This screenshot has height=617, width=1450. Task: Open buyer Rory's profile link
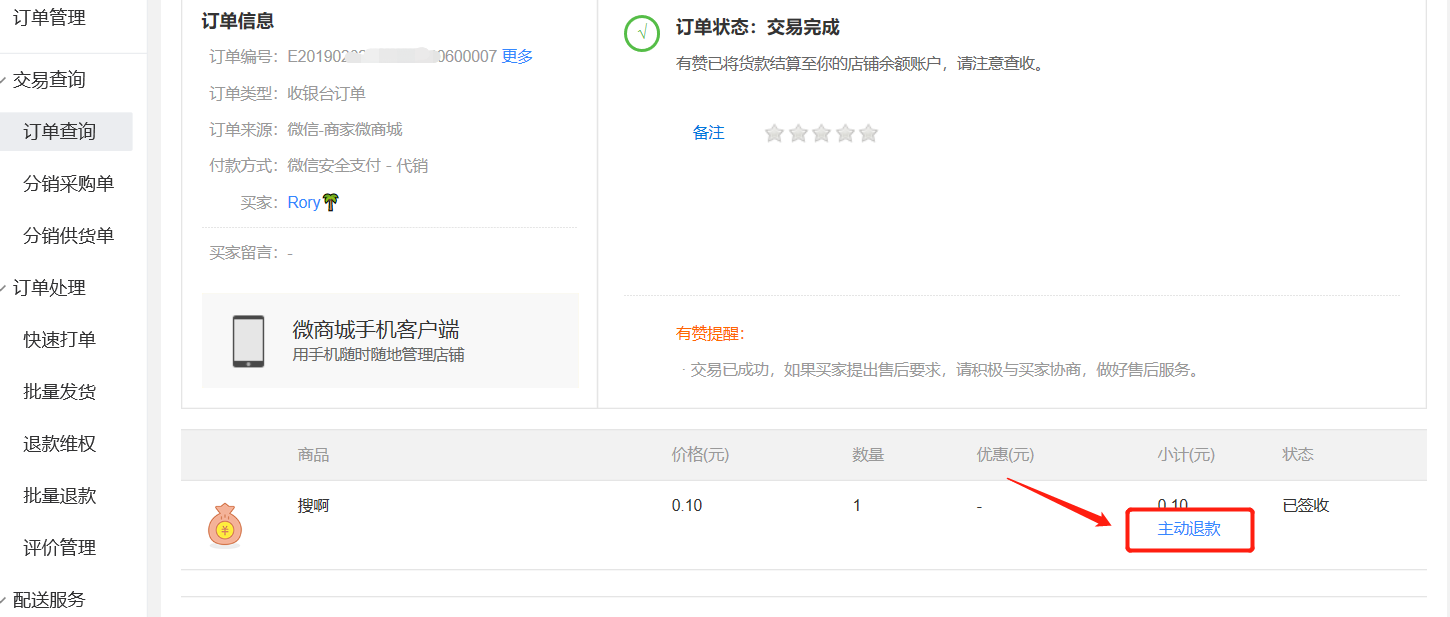(303, 202)
